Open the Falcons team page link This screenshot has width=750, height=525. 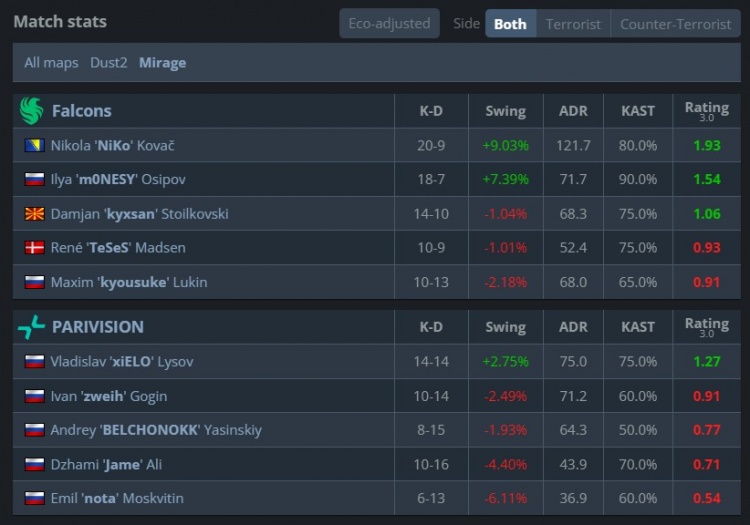(x=81, y=111)
